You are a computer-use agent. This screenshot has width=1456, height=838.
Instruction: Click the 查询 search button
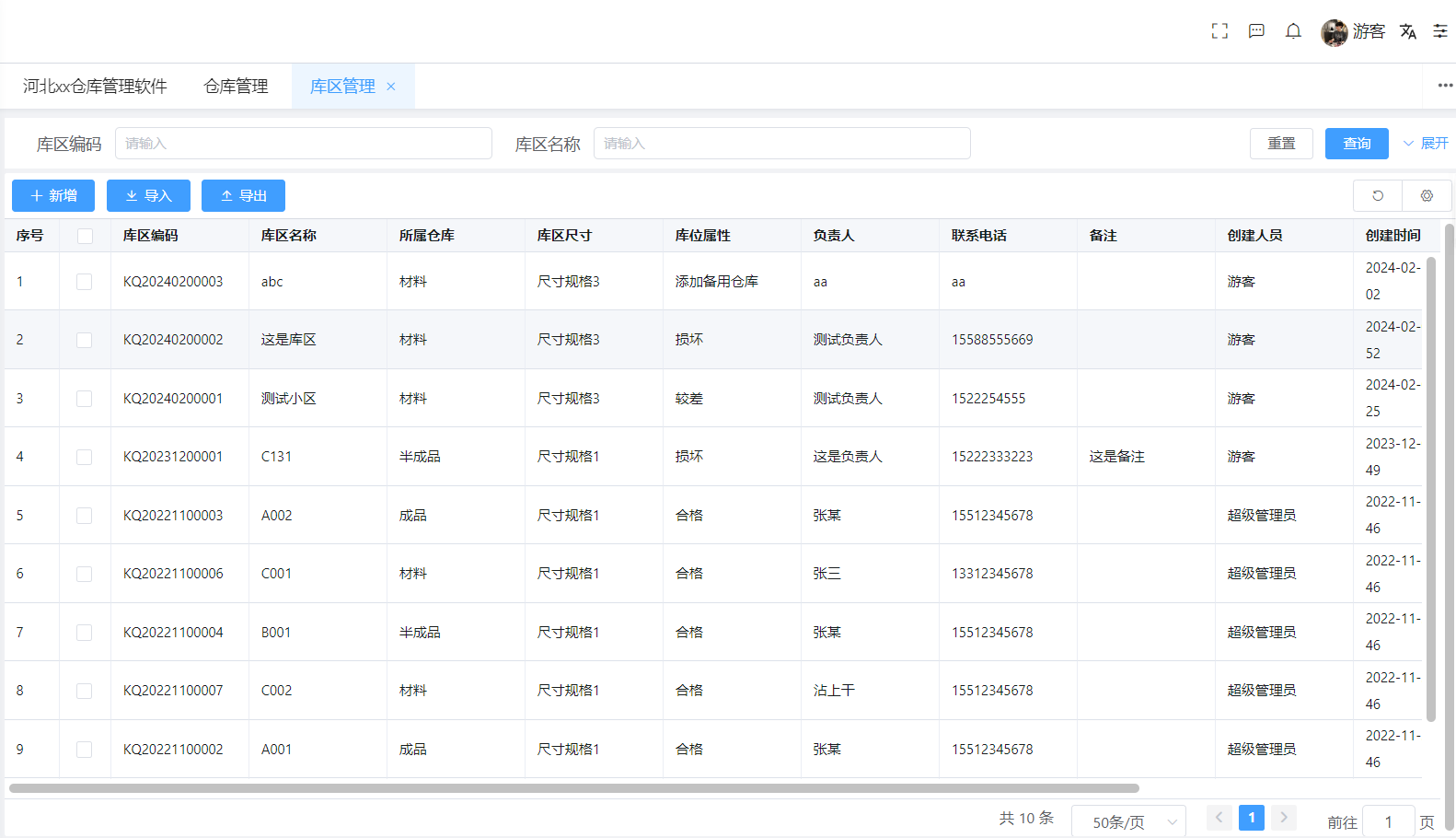(x=1357, y=144)
